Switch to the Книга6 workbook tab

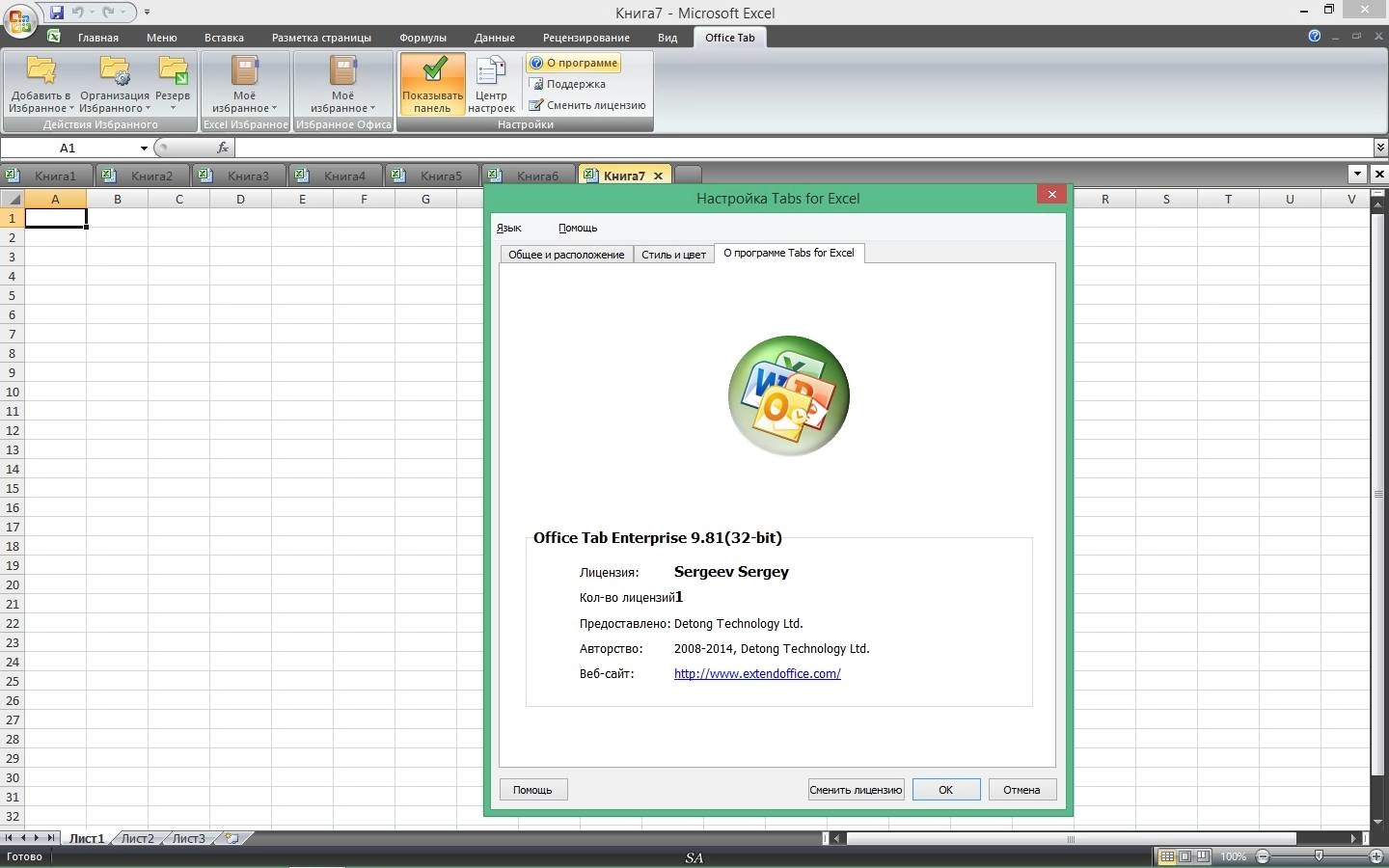(x=528, y=176)
